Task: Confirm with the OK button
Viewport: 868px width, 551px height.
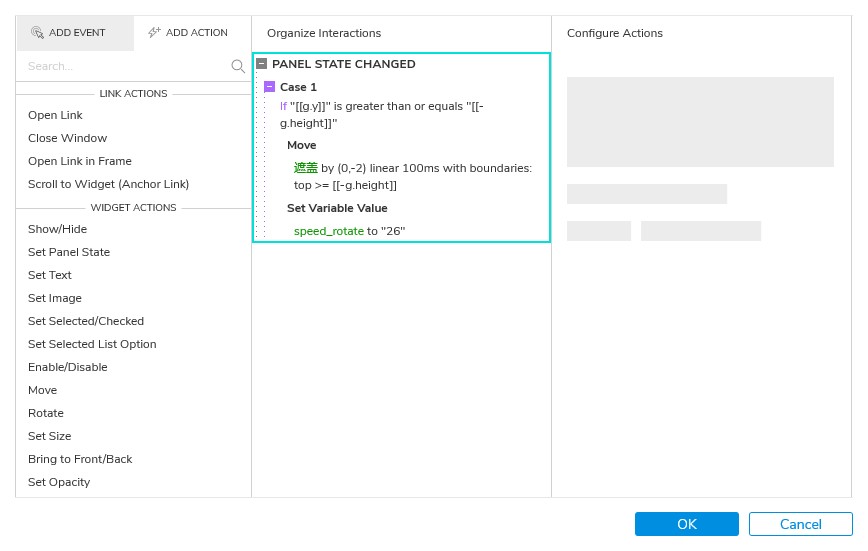Action: click(686, 524)
